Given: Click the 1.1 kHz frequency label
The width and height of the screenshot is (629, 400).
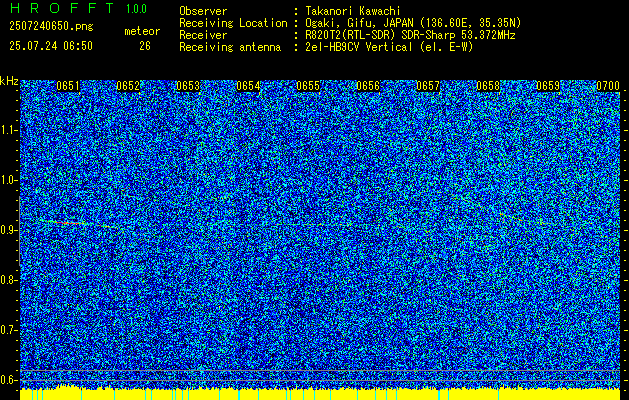Looking at the screenshot, I should click(8, 130).
